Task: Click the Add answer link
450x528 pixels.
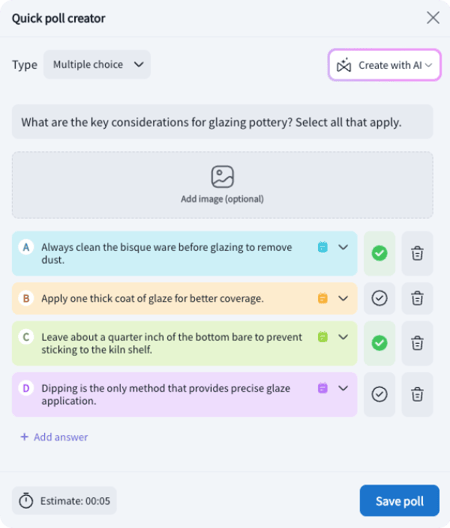Action: click(x=55, y=437)
